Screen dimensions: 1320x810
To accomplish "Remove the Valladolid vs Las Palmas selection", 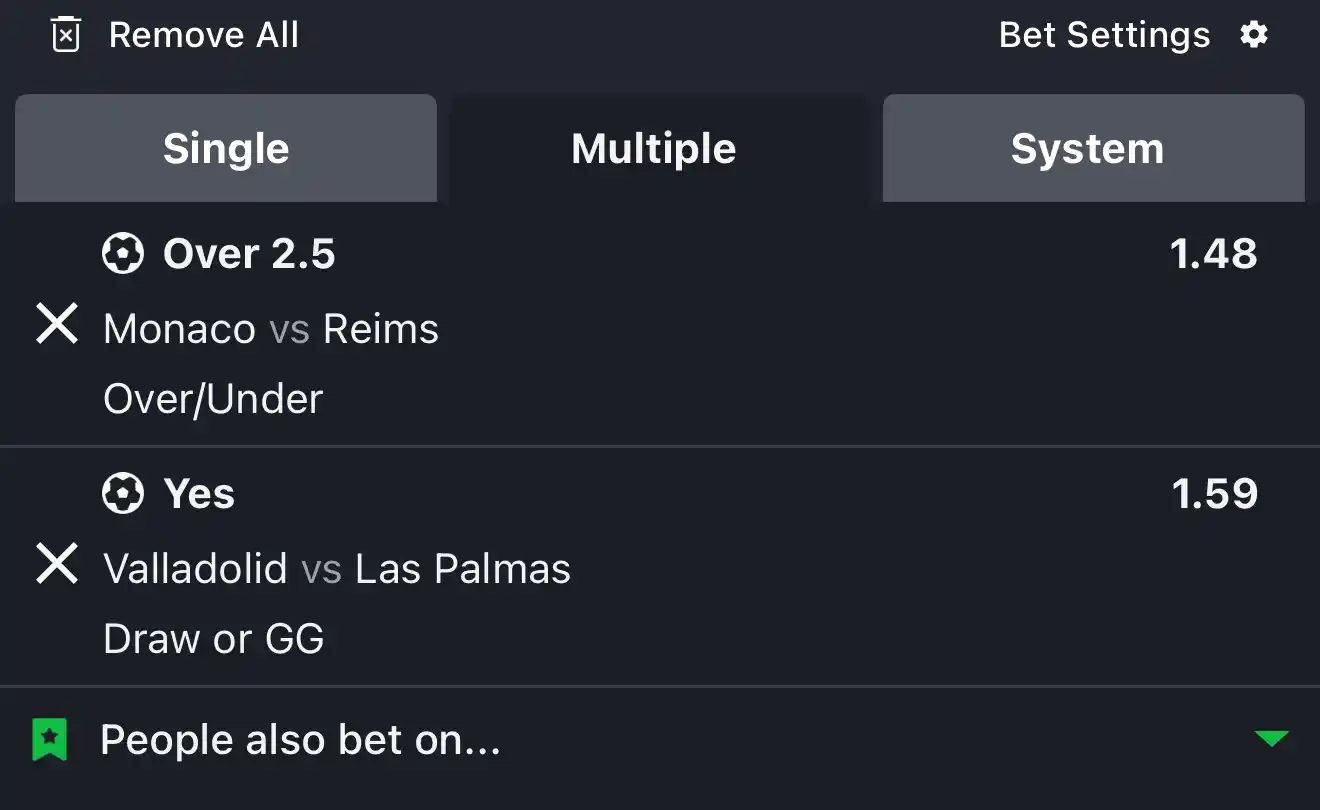I will tap(57, 565).
